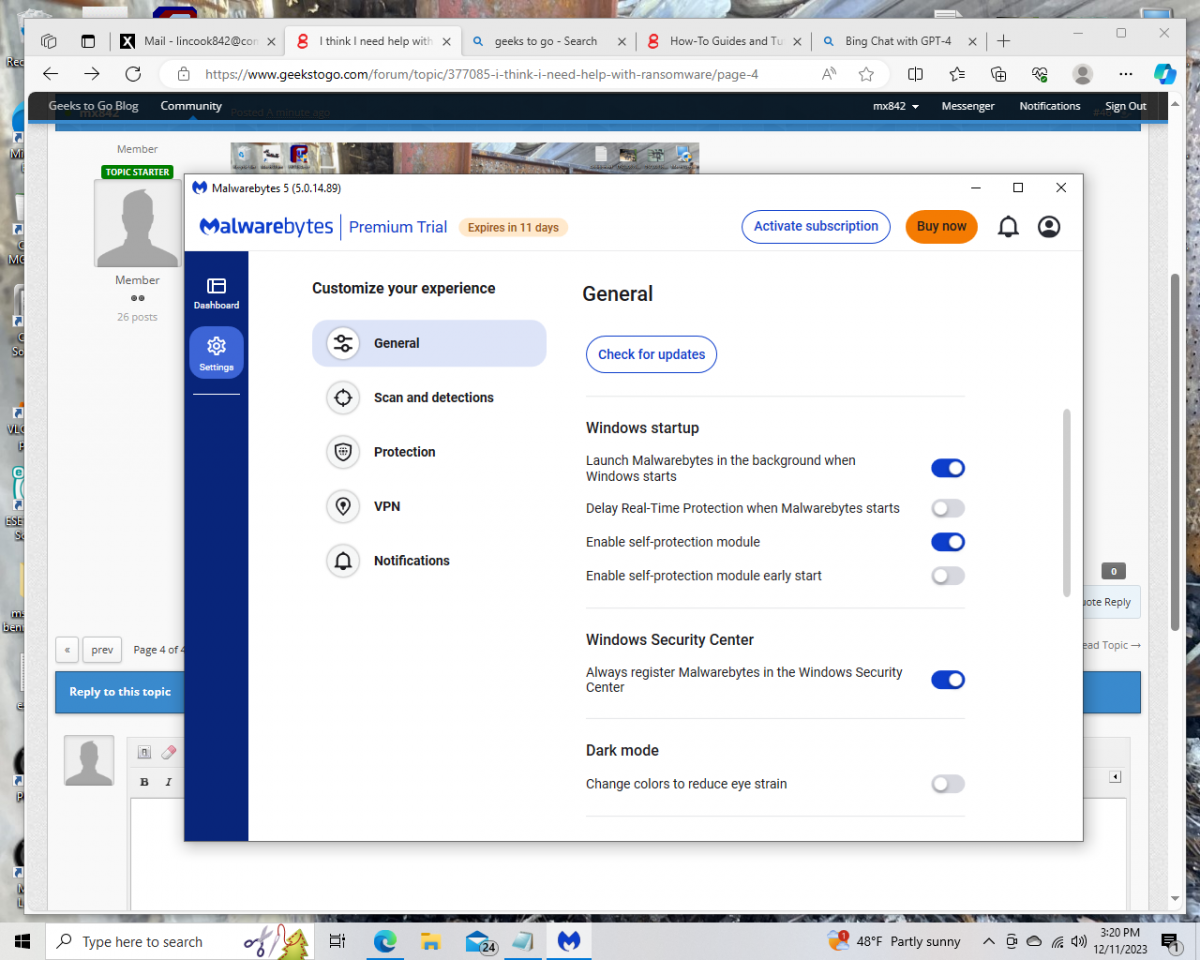Open the mx842 user dropdown on the forum
Image resolution: width=1200 pixels, height=960 pixels.
(x=895, y=106)
